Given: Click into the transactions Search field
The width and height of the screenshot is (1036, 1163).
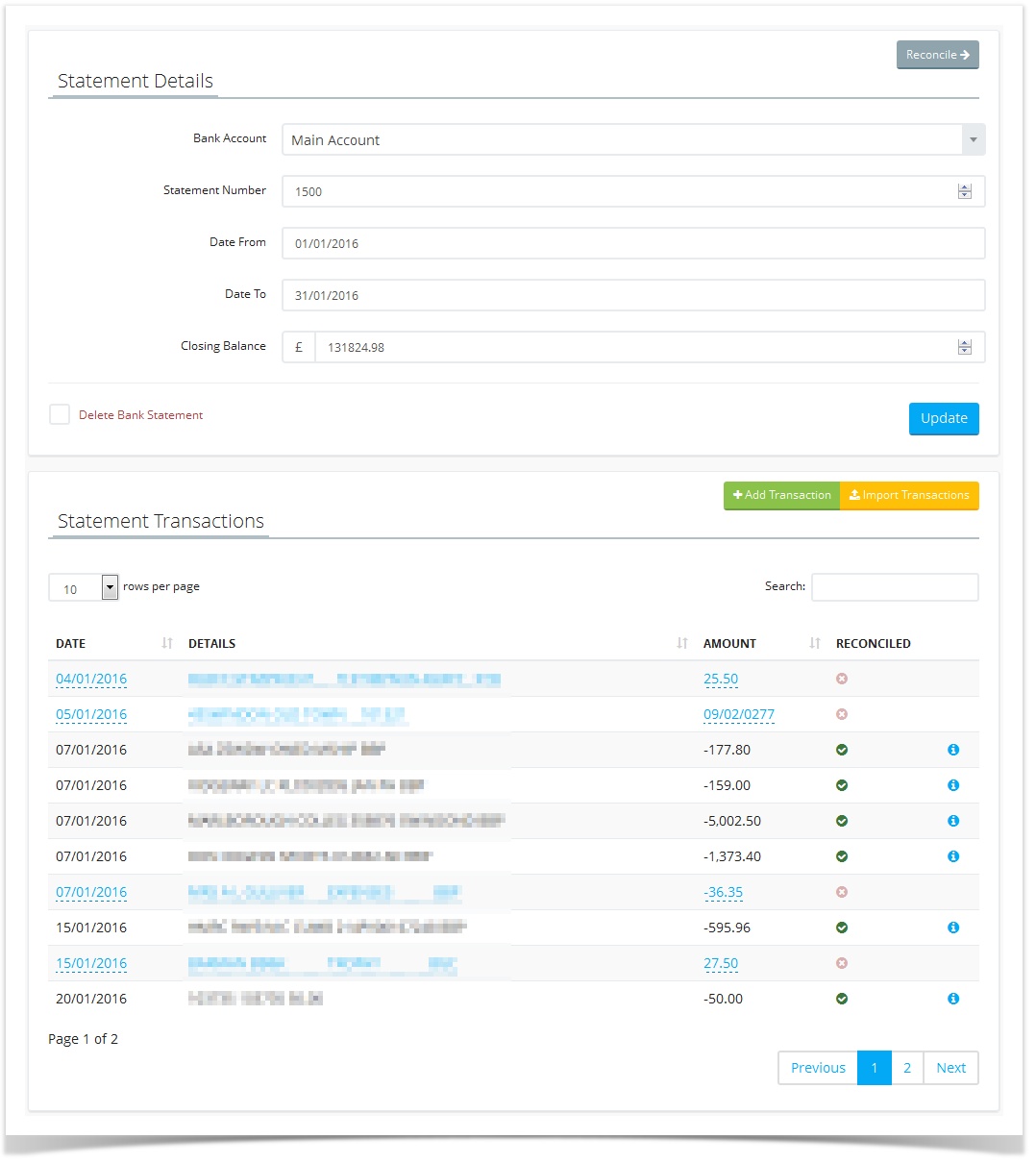Looking at the screenshot, I should [x=894, y=587].
